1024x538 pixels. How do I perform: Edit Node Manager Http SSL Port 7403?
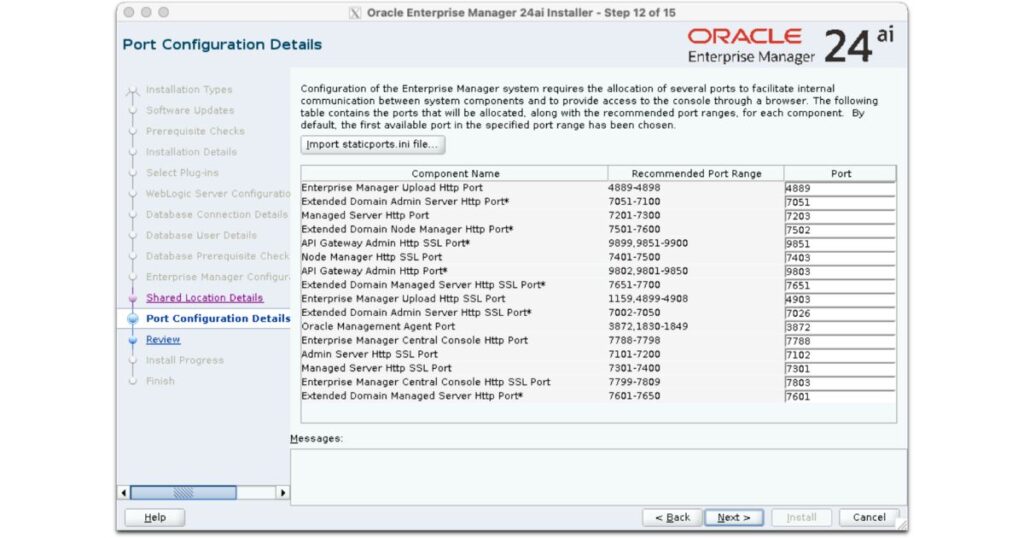(840, 257)
